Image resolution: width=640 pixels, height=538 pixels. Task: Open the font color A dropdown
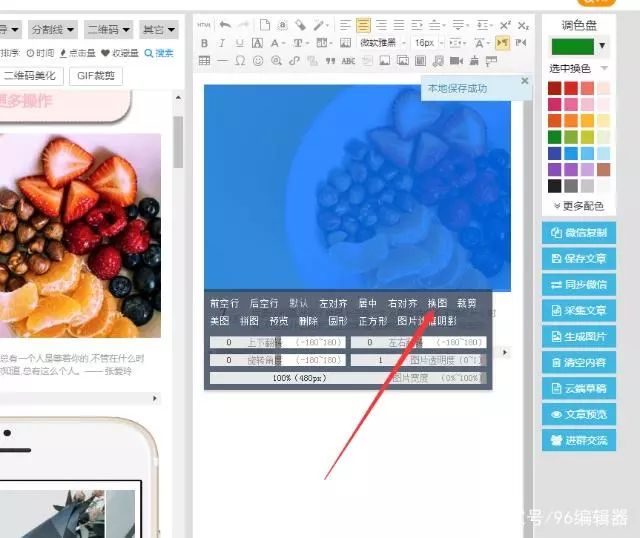click(x=278, y=43)
